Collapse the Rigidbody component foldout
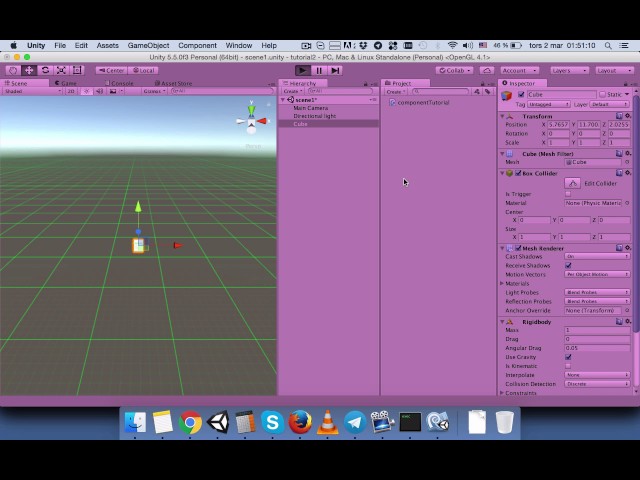The image size is (640, 480). (x=502, y=322)
